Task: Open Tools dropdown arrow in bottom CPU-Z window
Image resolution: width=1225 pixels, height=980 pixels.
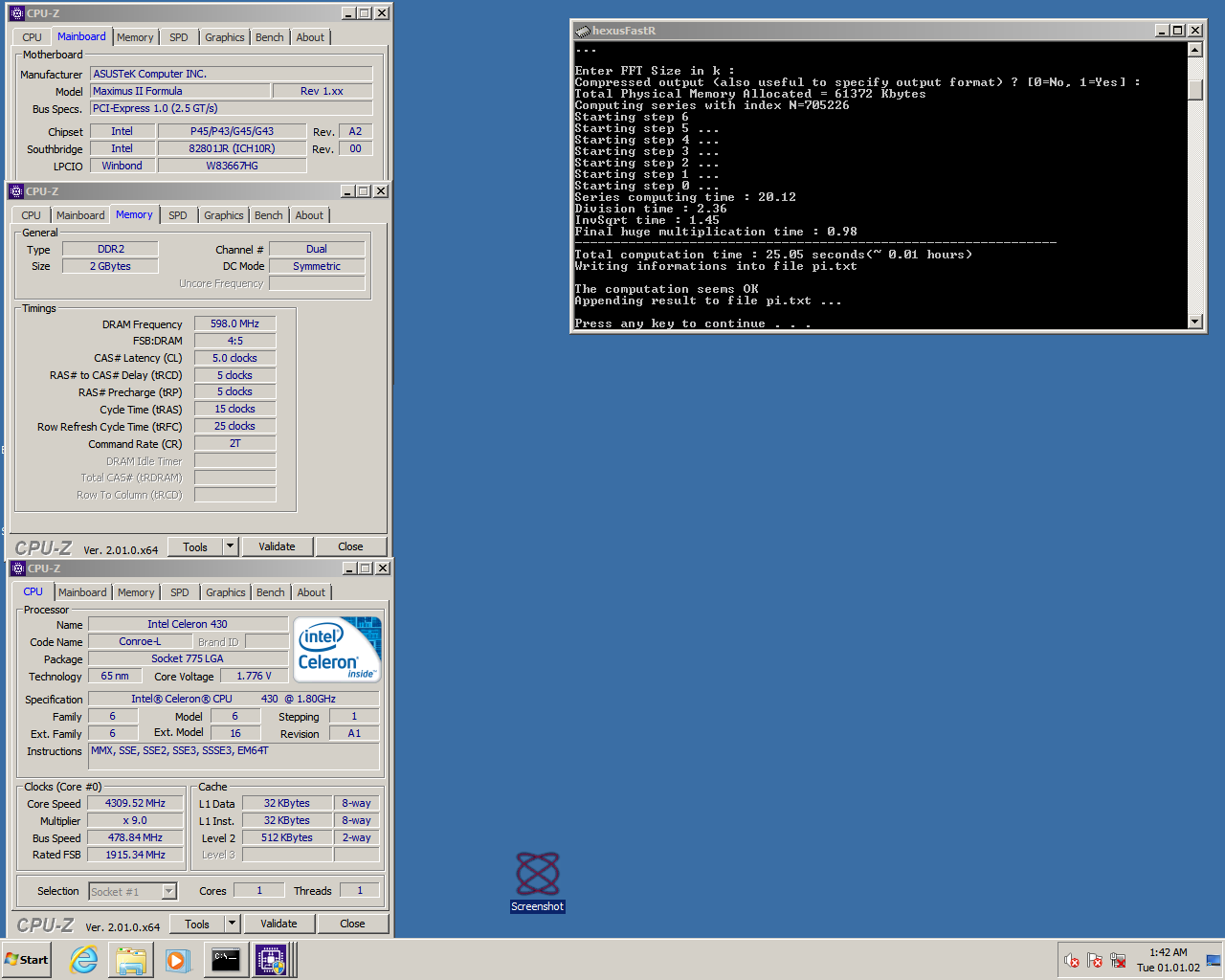Action: pyautogui.click(x=232, y=924)
